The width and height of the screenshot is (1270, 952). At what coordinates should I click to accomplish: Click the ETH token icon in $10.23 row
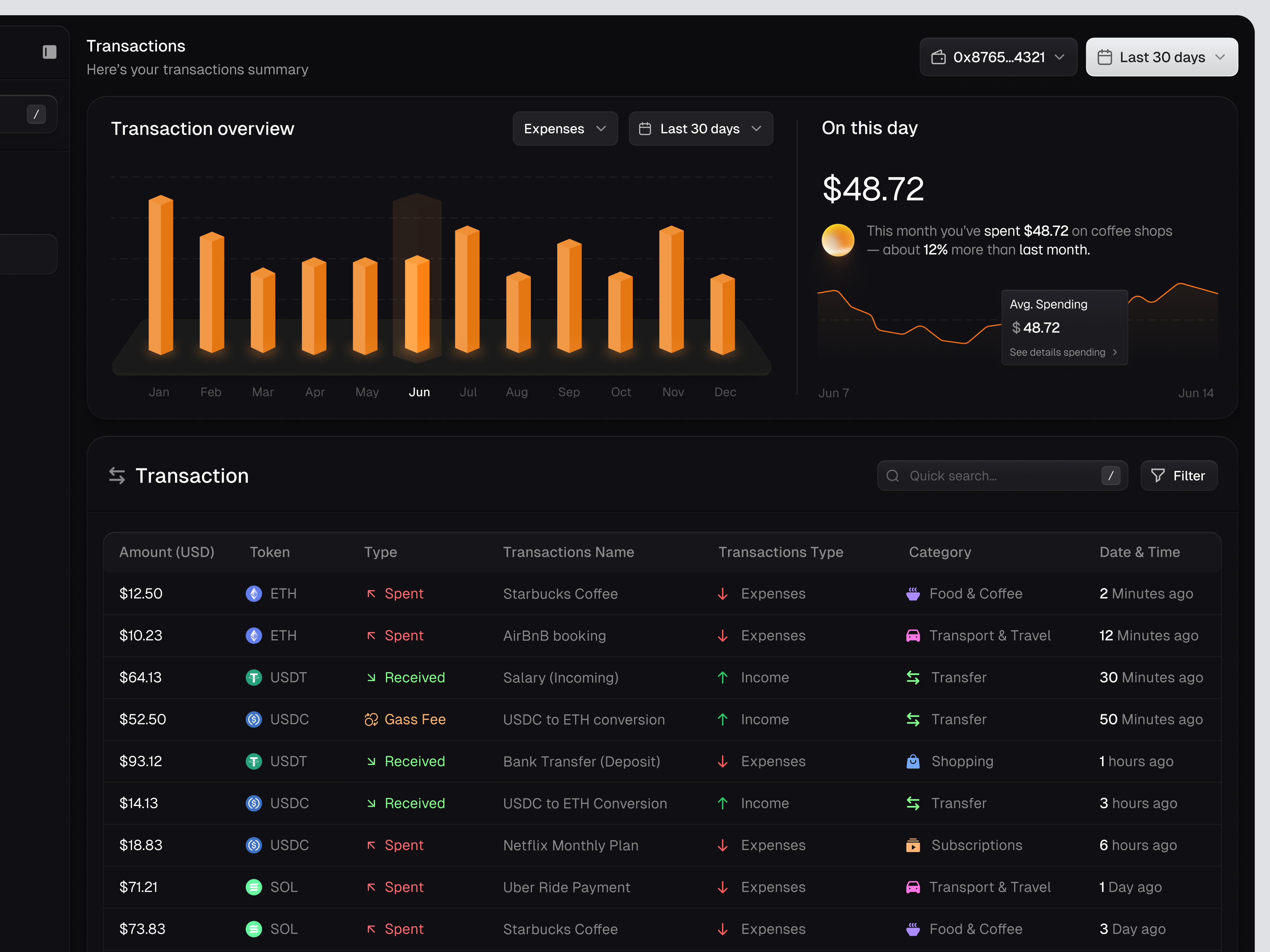click(x=254, y=635)
